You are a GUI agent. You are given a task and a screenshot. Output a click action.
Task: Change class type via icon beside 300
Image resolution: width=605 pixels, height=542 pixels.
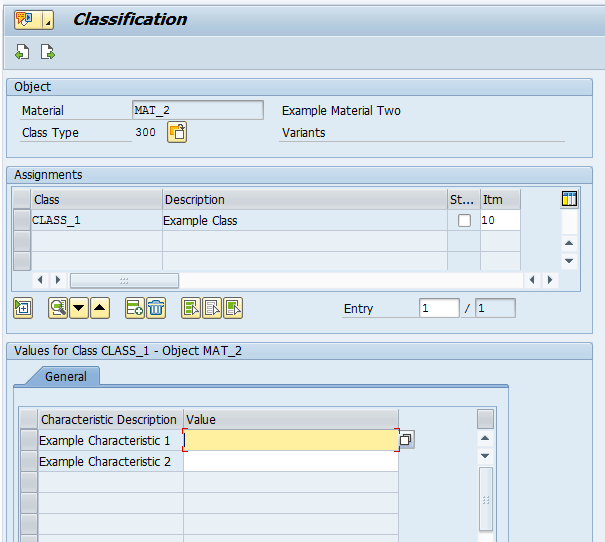coord(177,132)
